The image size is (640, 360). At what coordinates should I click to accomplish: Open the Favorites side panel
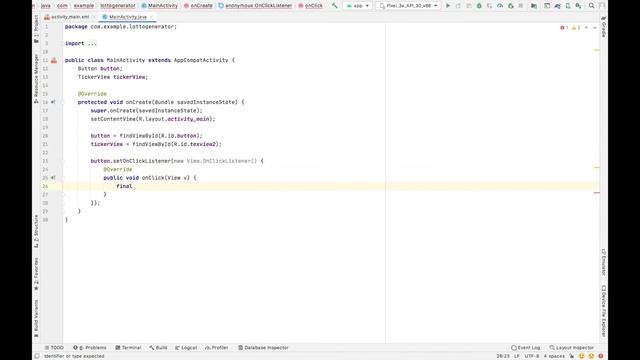tap(36, 274)
